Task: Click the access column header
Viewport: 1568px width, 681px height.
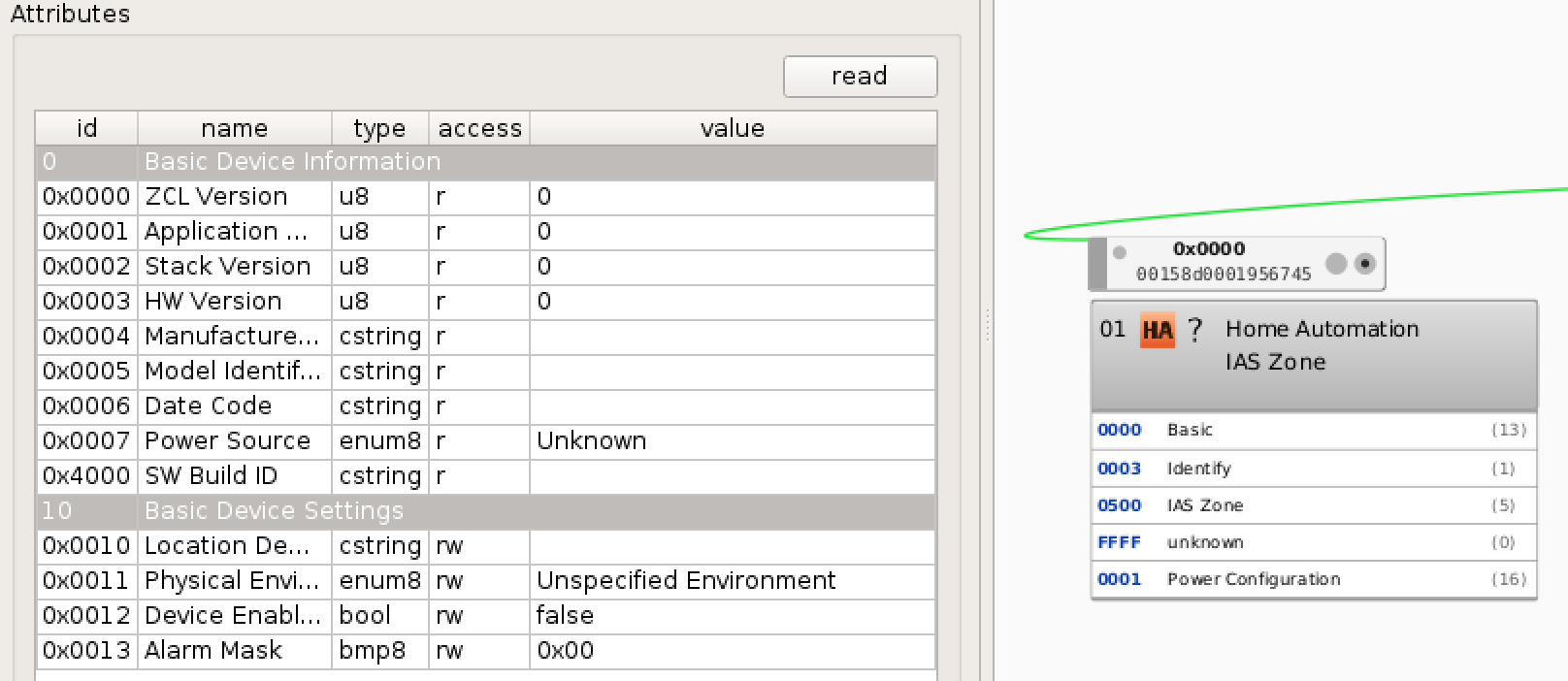Action: click(x=479, y=128)
